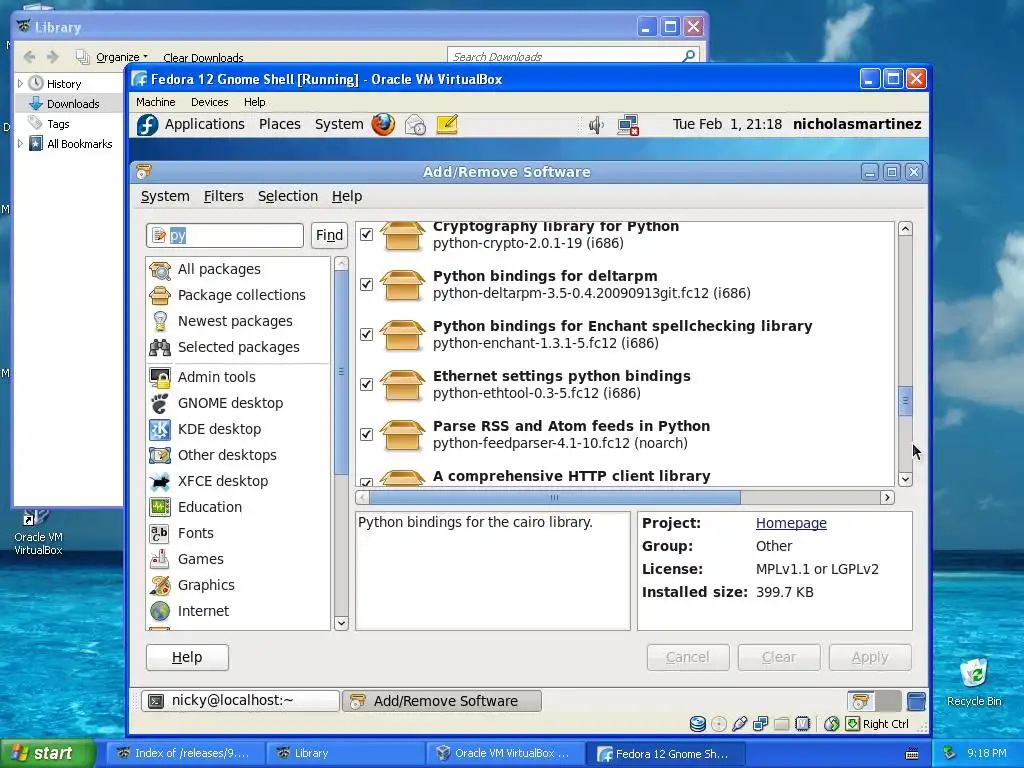This screenshot has width=1024, height=768.
Task: Open the GNOME Applications menu
Action: coord(204,124)
